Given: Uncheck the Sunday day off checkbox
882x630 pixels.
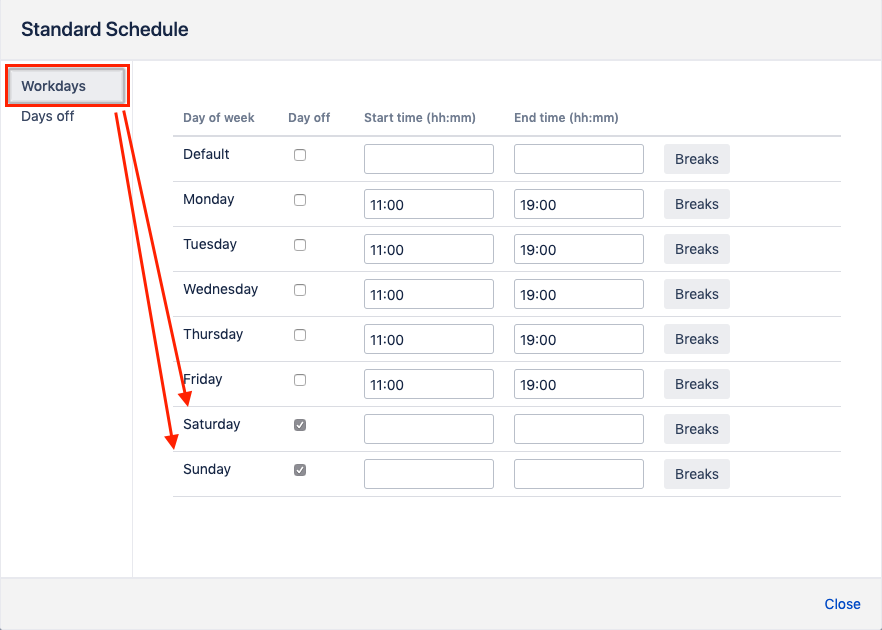Looking at the screenshot, I should (x=300, y=470).
